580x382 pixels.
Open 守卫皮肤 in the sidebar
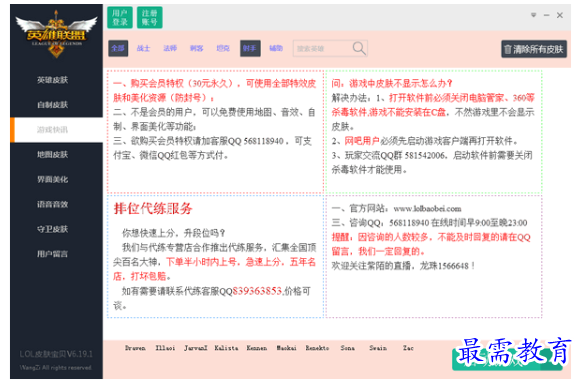pos(53,229)
